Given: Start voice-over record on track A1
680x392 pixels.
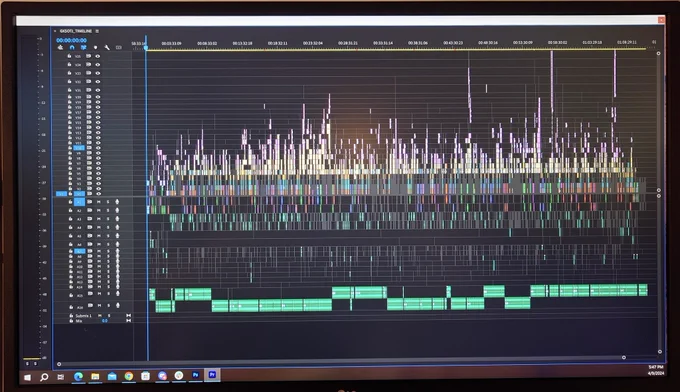Looking at the screenshot, I should [117, 202].
